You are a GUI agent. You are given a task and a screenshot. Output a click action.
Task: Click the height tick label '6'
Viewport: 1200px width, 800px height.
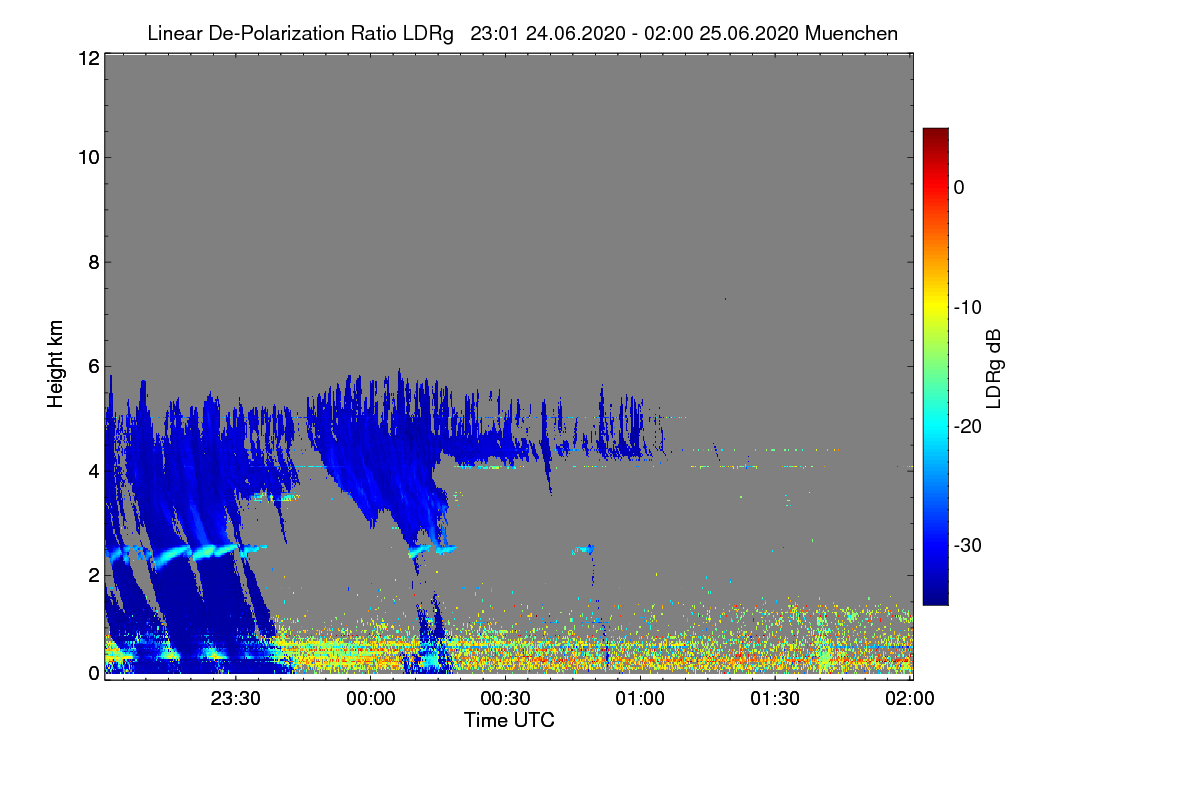(x=92, y=367)
